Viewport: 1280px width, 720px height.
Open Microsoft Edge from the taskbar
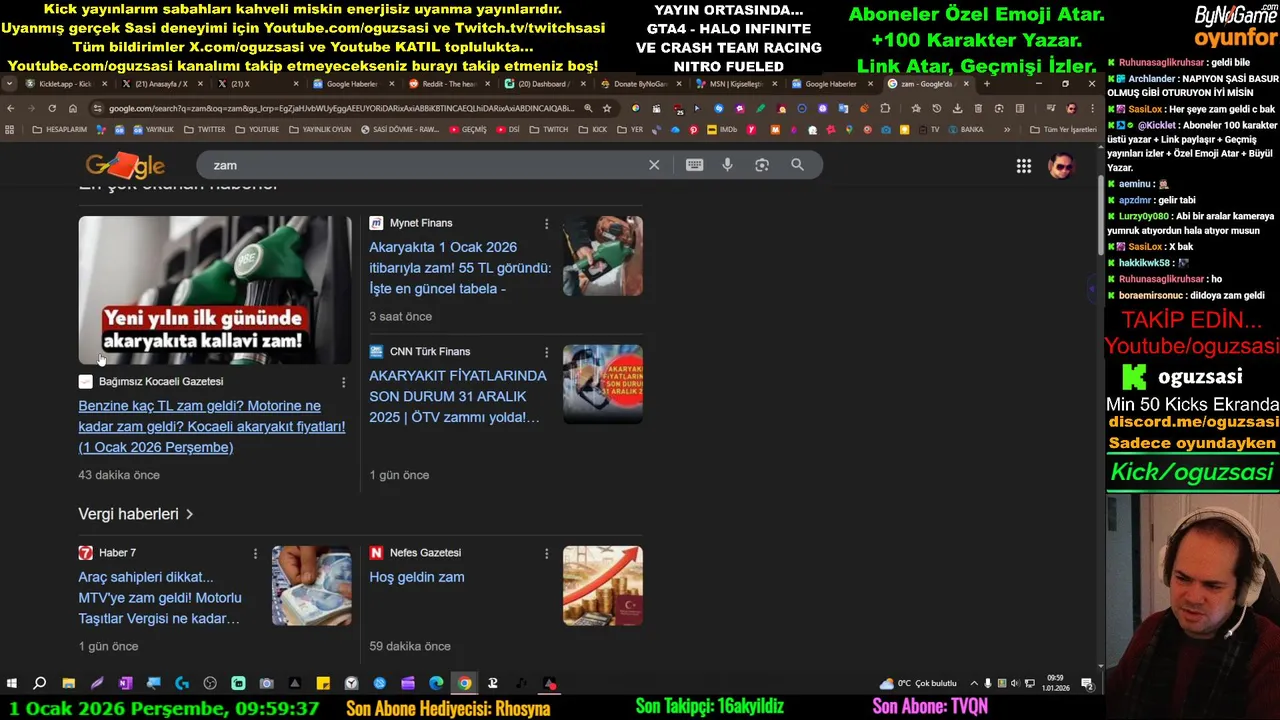(436, 683)
